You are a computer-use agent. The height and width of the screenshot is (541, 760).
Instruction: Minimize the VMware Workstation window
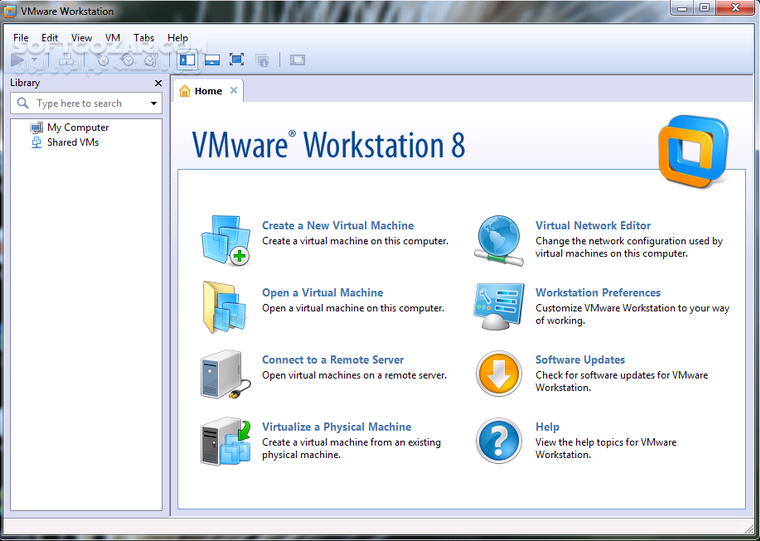[x=683, y=7]
